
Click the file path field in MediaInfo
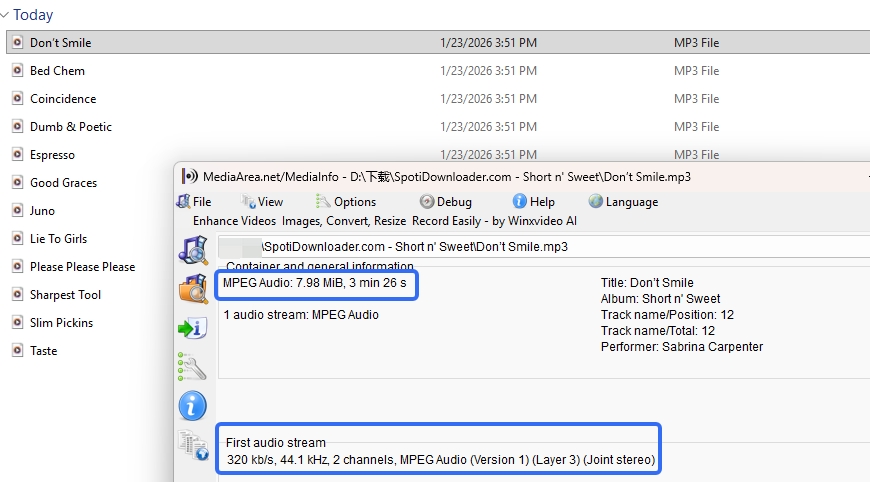click(x=544, y=247)
